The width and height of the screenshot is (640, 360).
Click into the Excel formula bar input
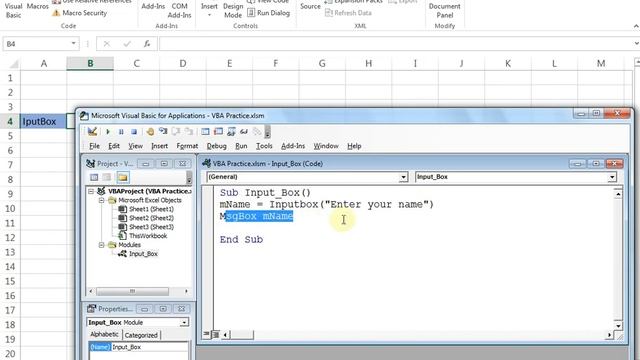pyautogui.click(x=395, y=43)
